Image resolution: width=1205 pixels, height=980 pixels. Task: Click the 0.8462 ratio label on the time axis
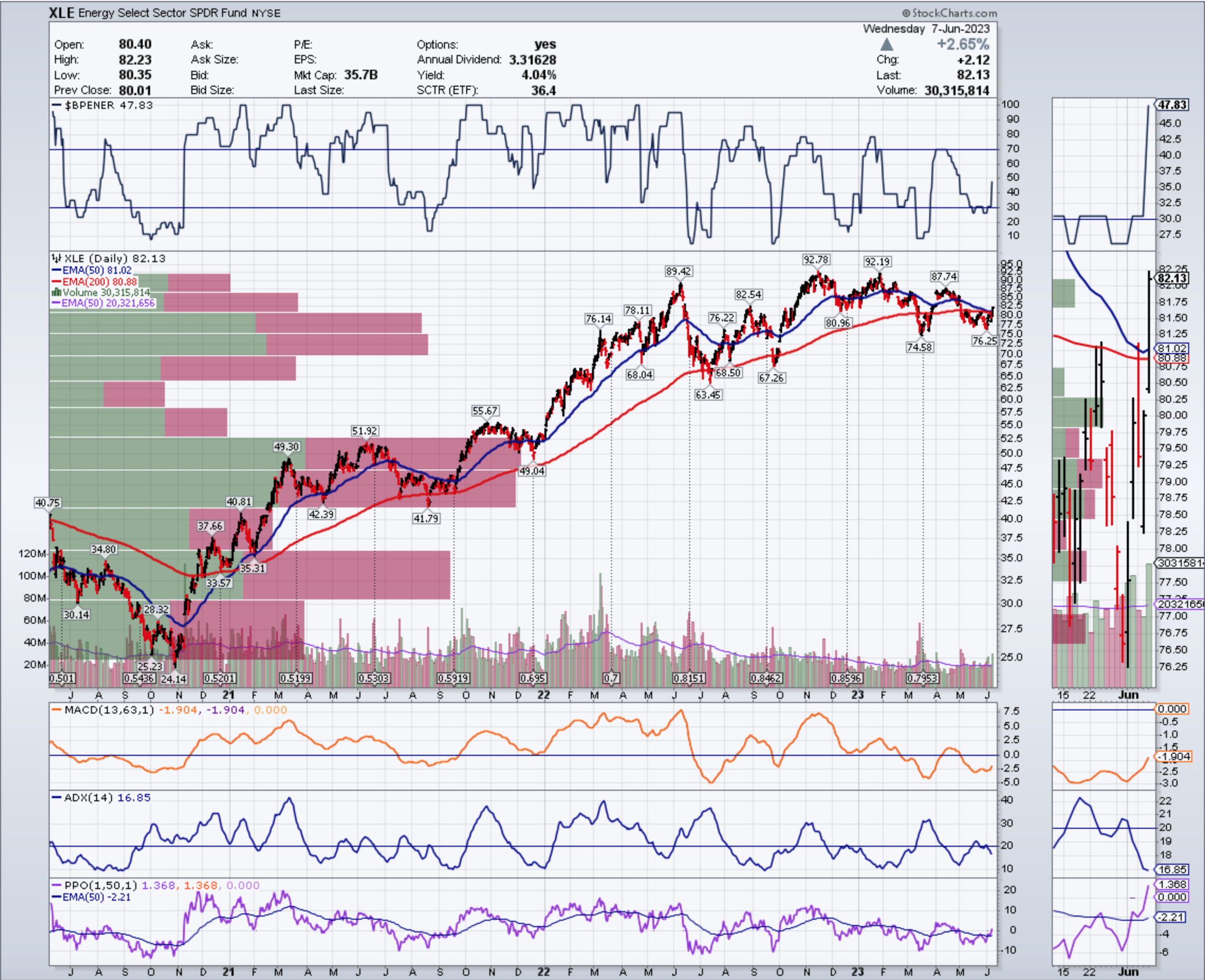pos(766,679)
